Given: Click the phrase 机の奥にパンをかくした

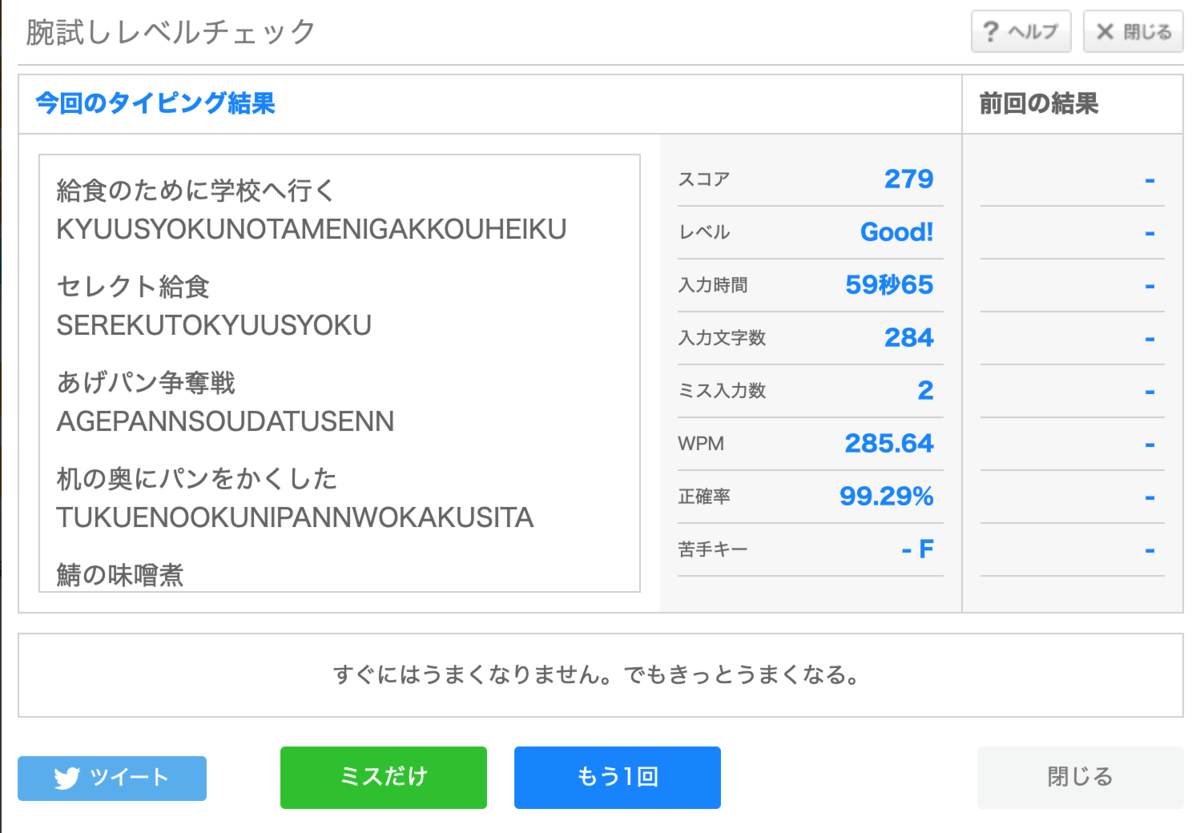Looking at the screenshot, I should click(x=197, y=479).
